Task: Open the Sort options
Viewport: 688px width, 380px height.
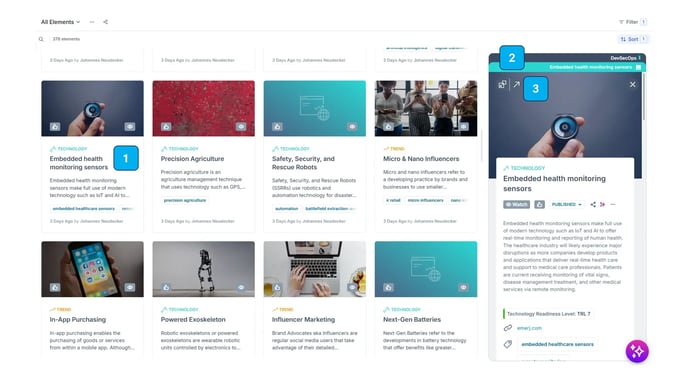Action: point(632,39)
